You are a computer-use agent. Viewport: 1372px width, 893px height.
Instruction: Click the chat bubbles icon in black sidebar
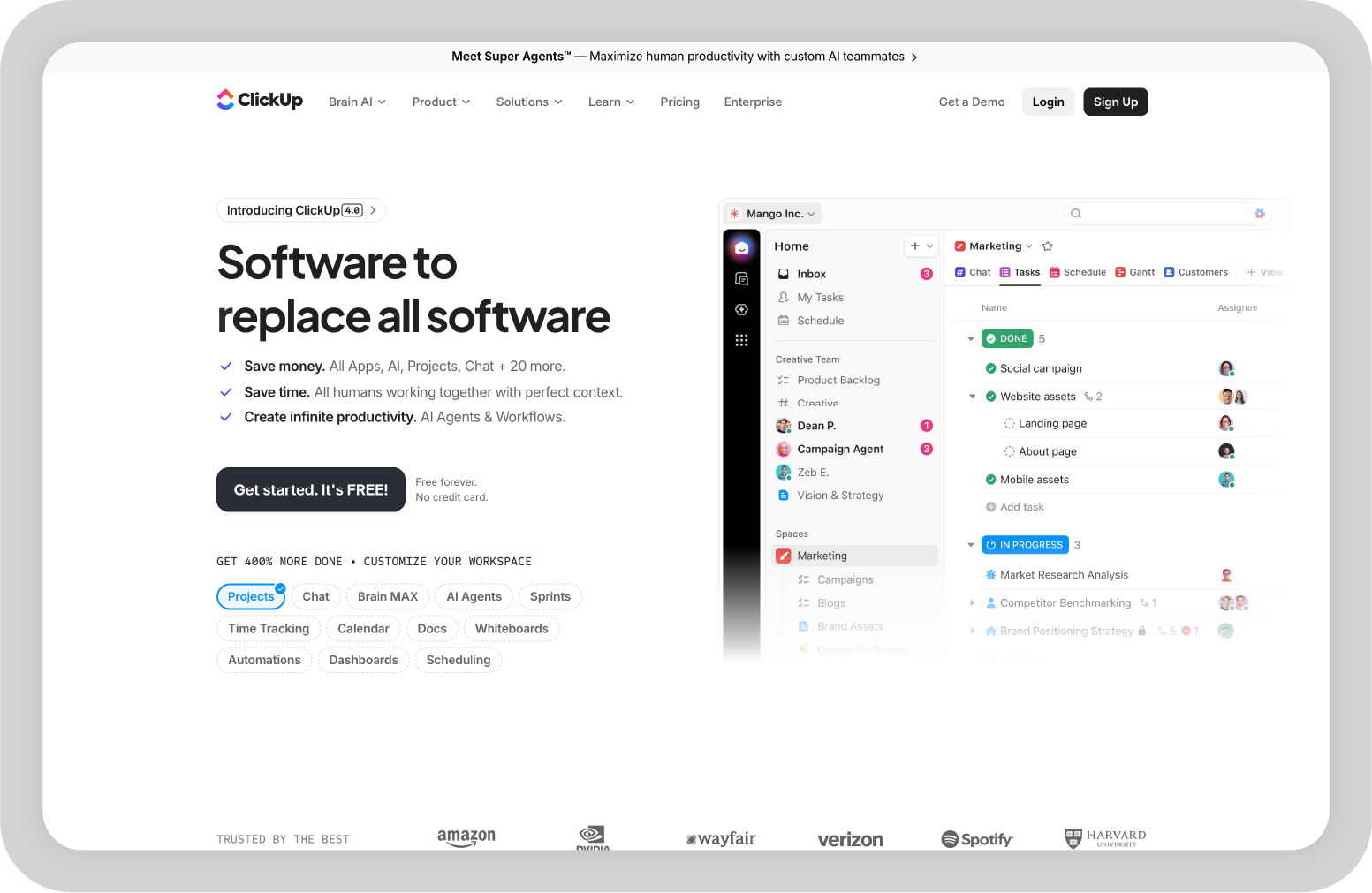click(x=742, y=279)
